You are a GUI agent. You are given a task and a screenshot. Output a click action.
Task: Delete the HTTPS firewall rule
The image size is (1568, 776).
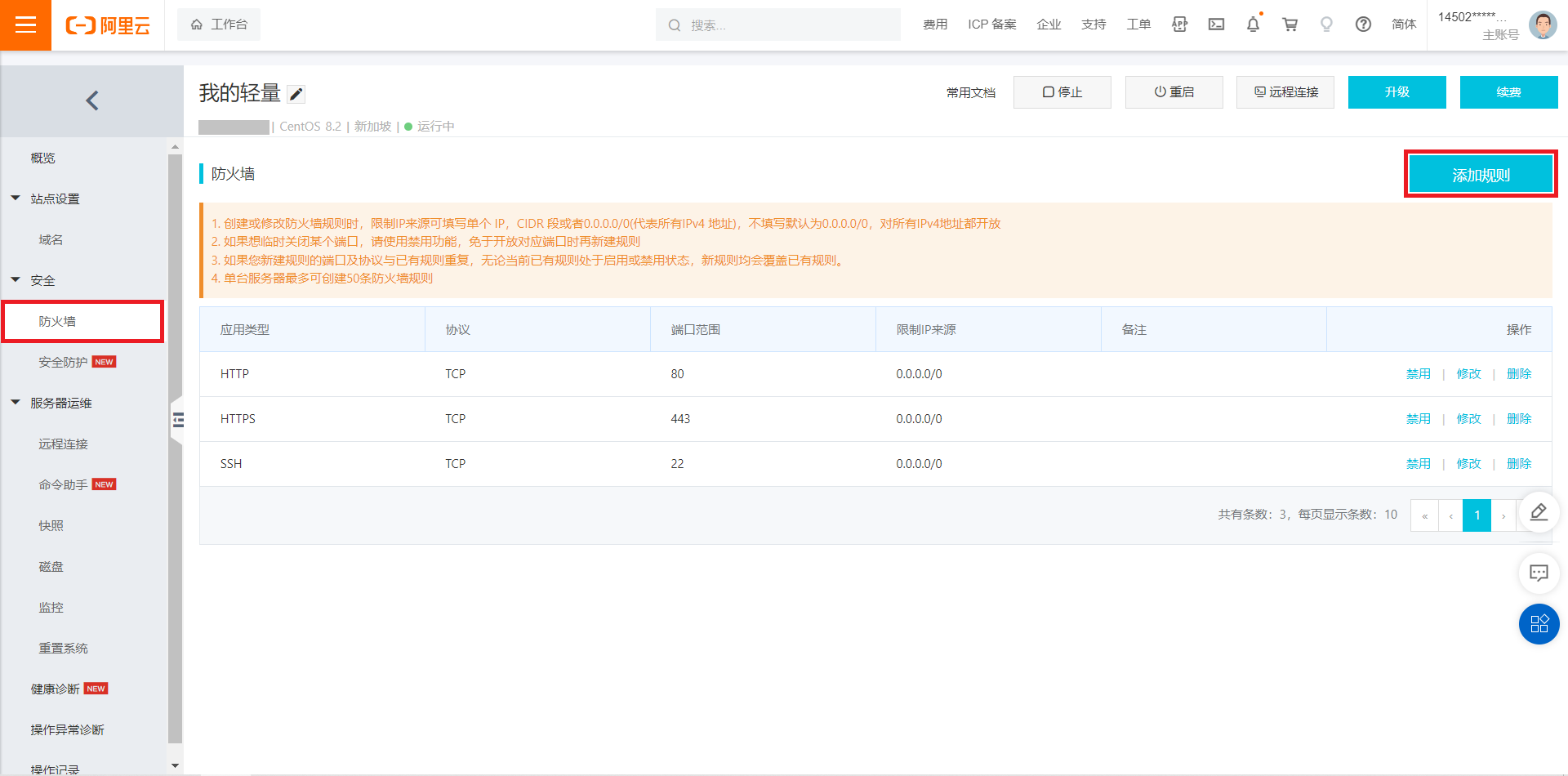click(1518, 419)
